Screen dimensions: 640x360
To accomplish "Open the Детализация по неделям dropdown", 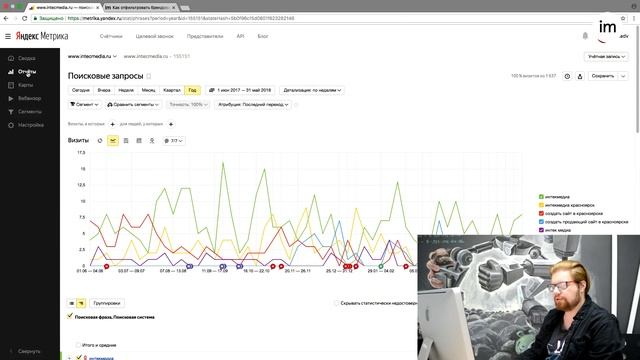I will pyautogui.click(x=312, y=90).
